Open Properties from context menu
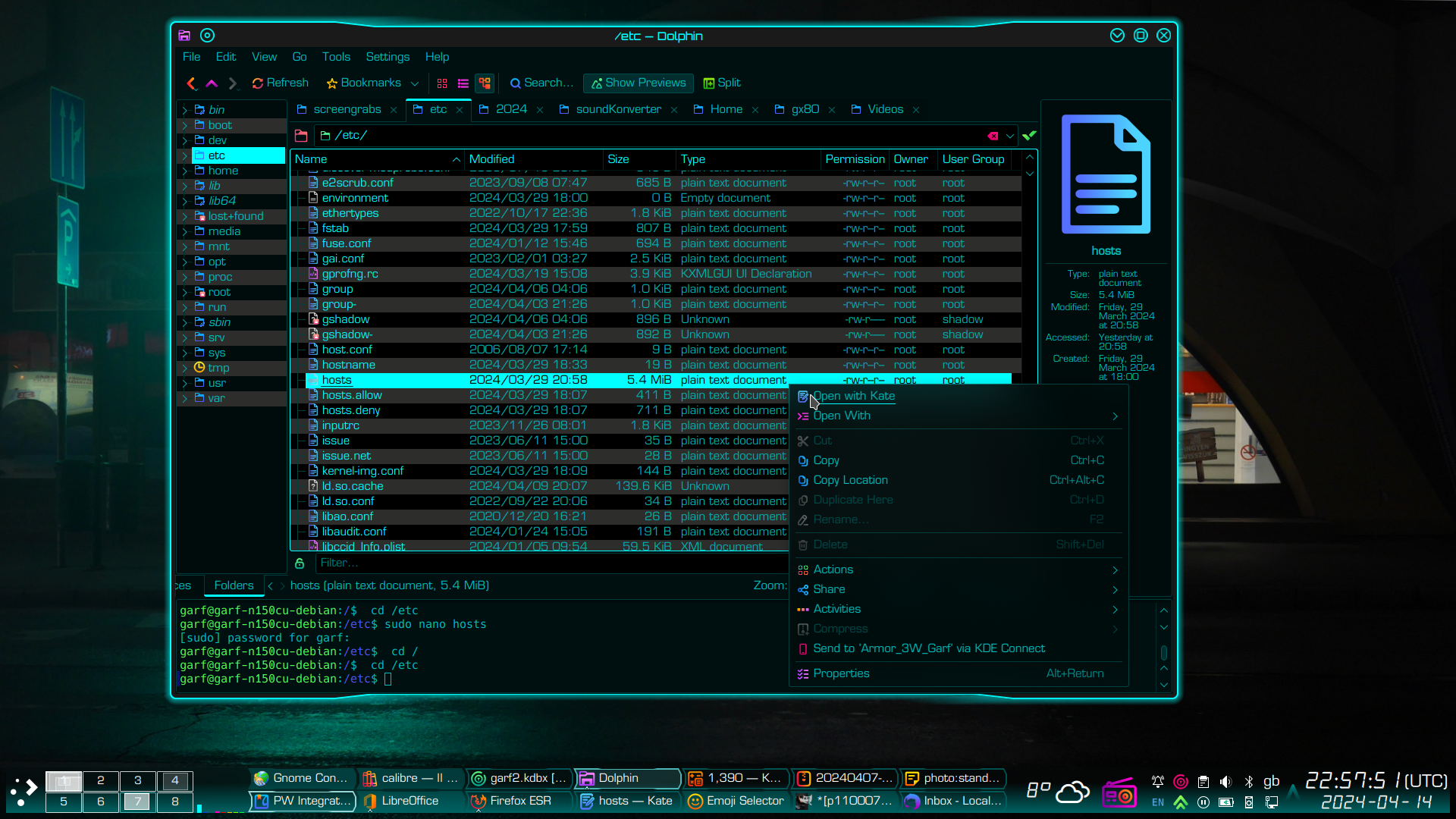Image resolution: width=1456 pixels, height=819 pixels. tap(959, 673)
